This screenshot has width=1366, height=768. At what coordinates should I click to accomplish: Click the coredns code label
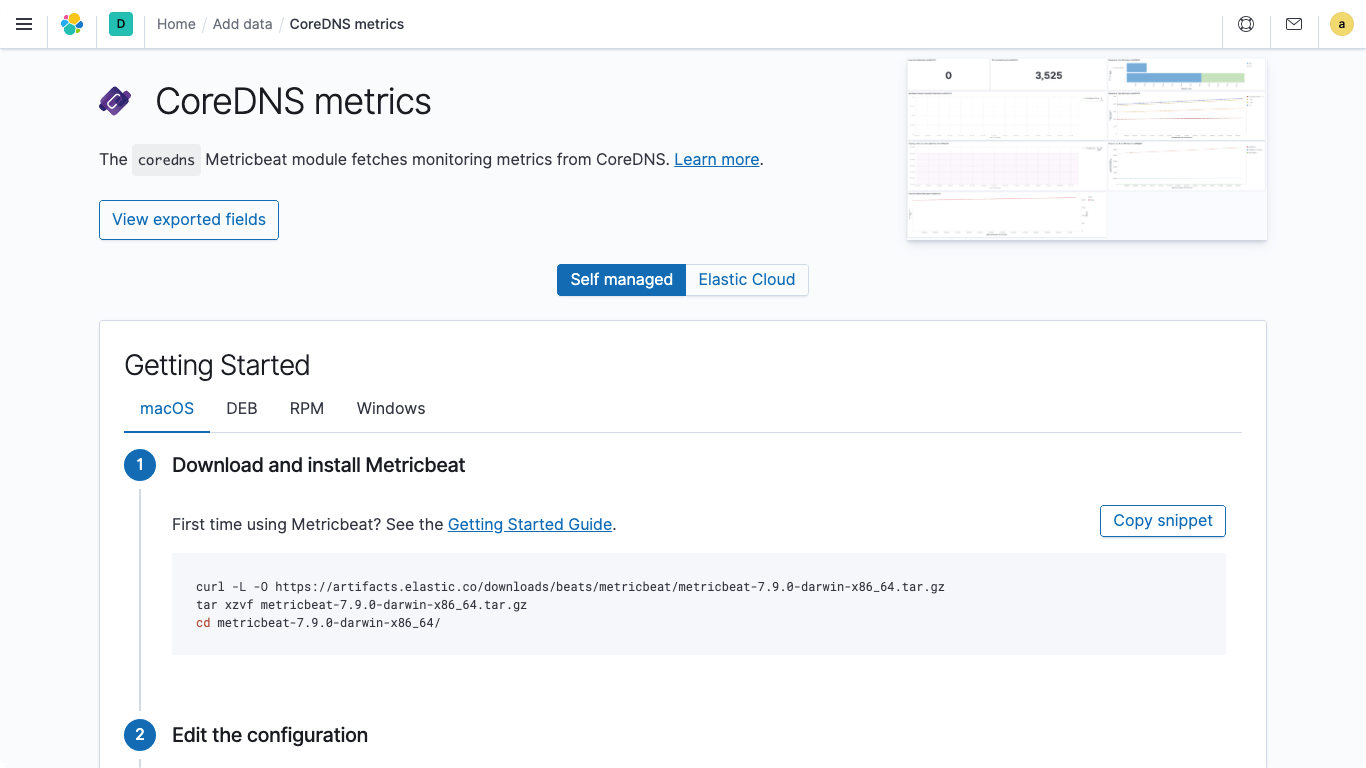[x=166, y=160]
